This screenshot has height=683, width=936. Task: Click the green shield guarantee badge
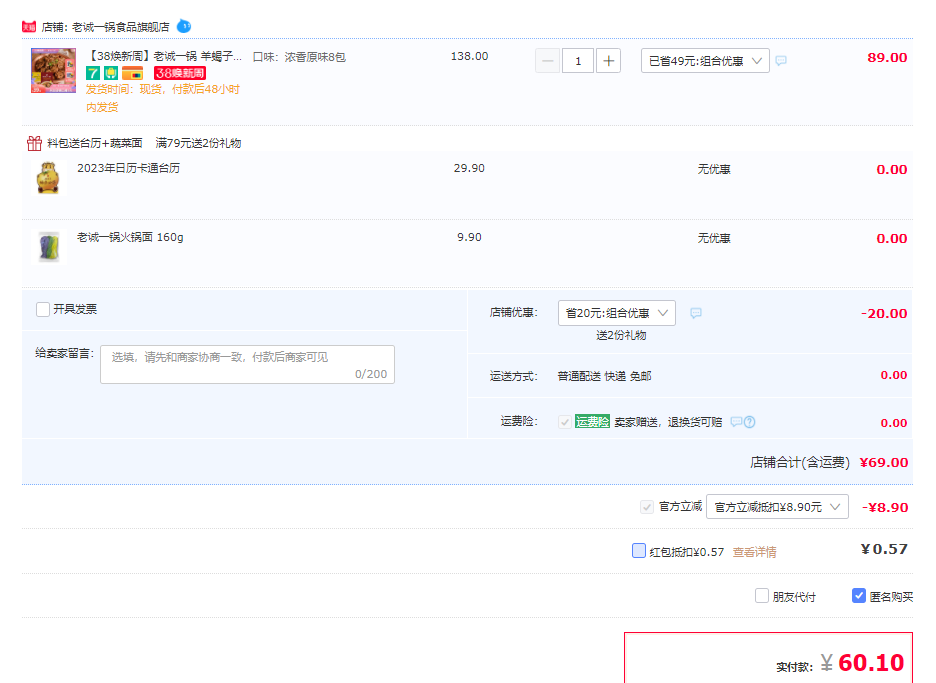coord(111,73)
